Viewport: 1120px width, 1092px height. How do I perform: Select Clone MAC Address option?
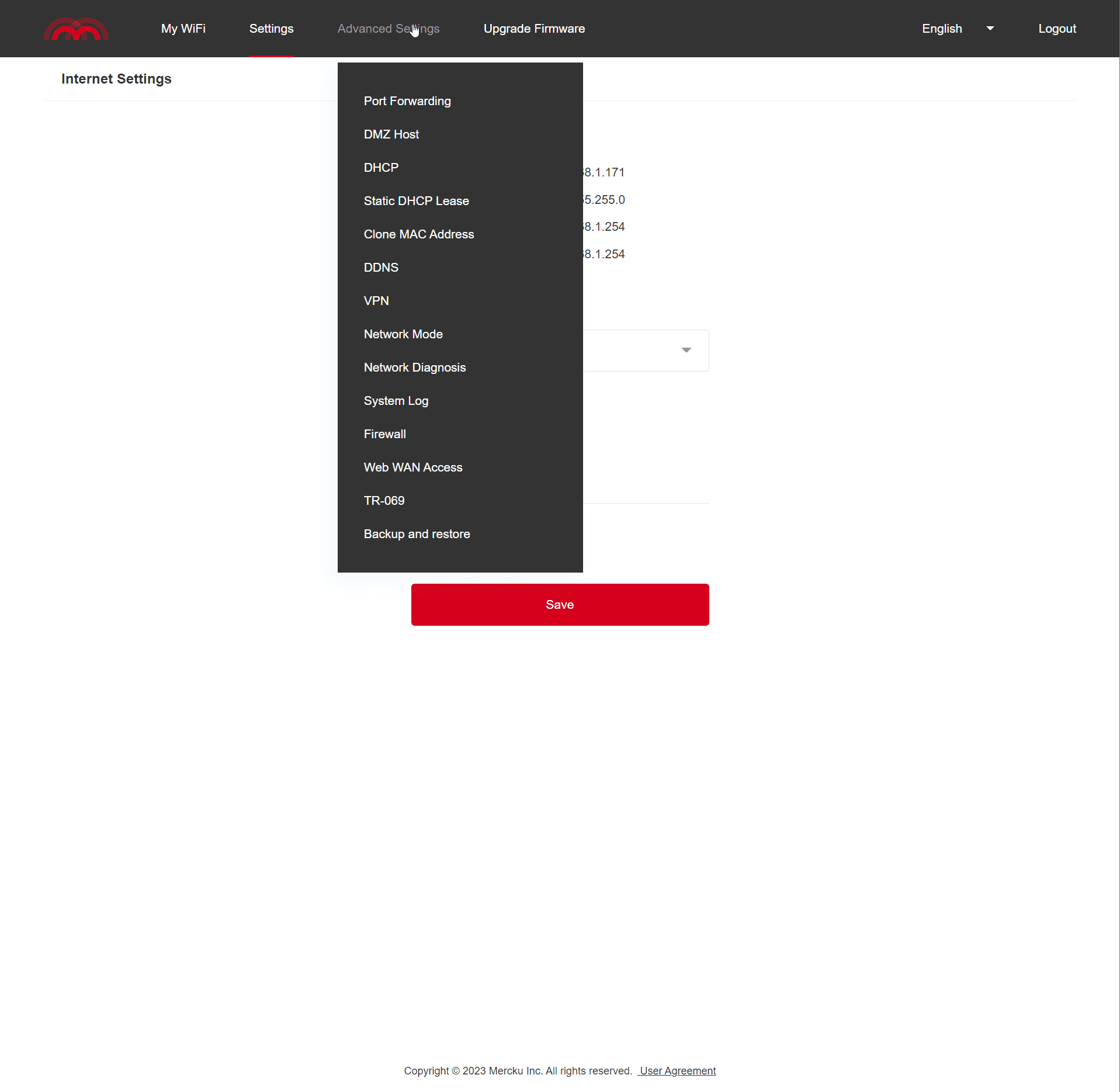pos(418,234)
